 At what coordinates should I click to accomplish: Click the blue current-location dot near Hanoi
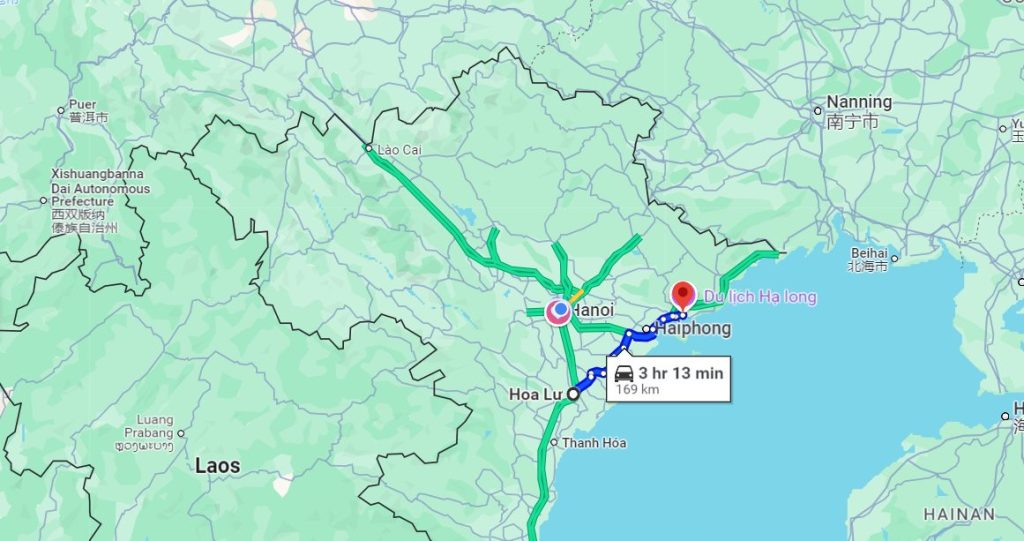[560, 308]
